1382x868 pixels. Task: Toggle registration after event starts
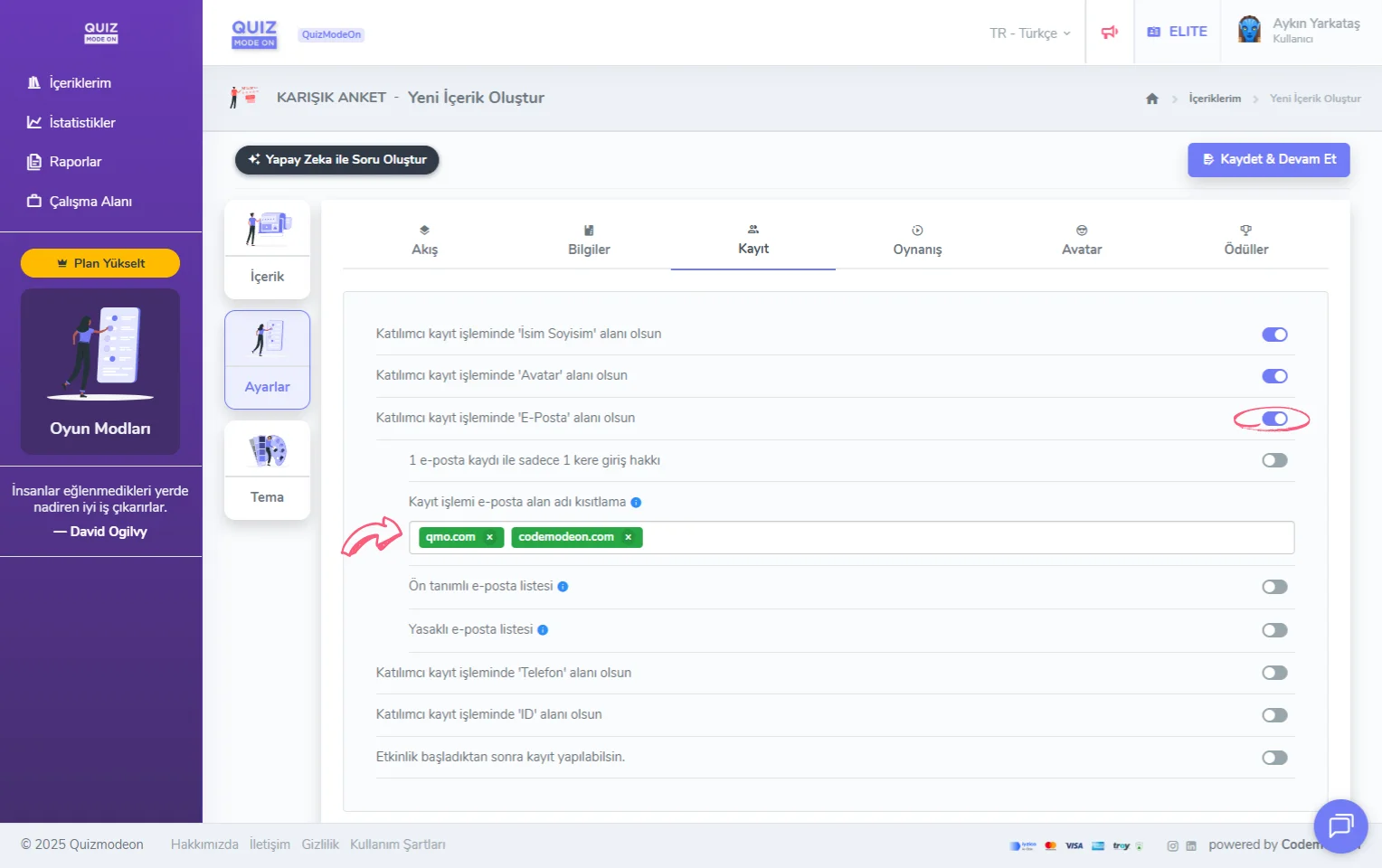[x=1274, y=758]
